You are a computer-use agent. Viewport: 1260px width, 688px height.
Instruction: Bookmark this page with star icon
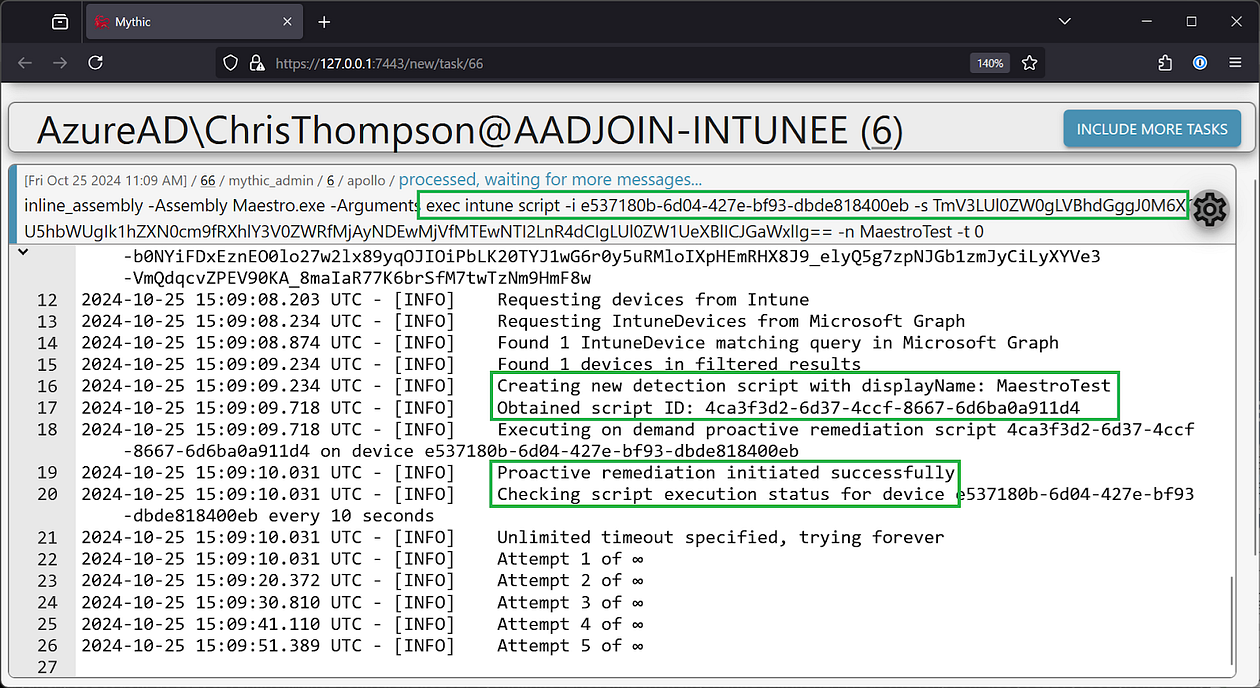tap(1029, 63)
